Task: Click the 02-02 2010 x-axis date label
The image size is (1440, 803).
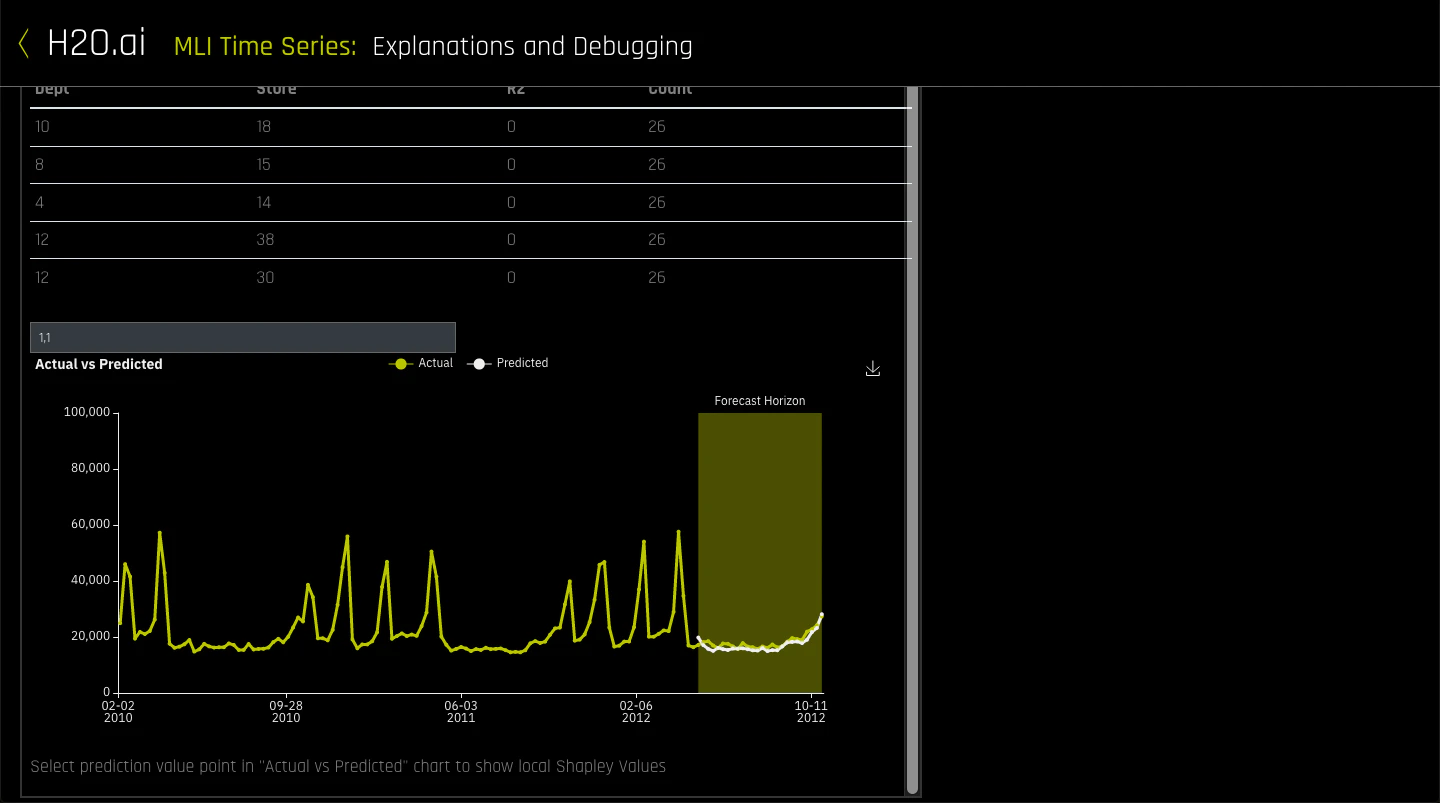Action: [x=118, y=711]
